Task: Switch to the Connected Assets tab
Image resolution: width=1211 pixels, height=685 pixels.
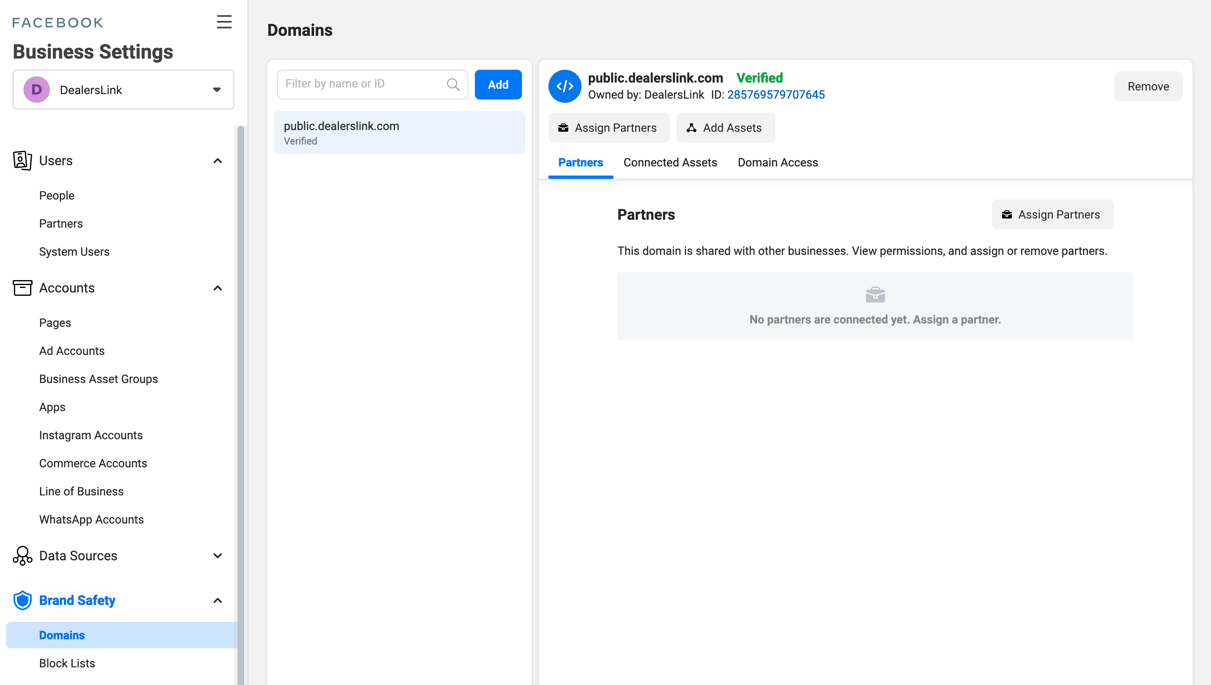Action: (670, 163)
